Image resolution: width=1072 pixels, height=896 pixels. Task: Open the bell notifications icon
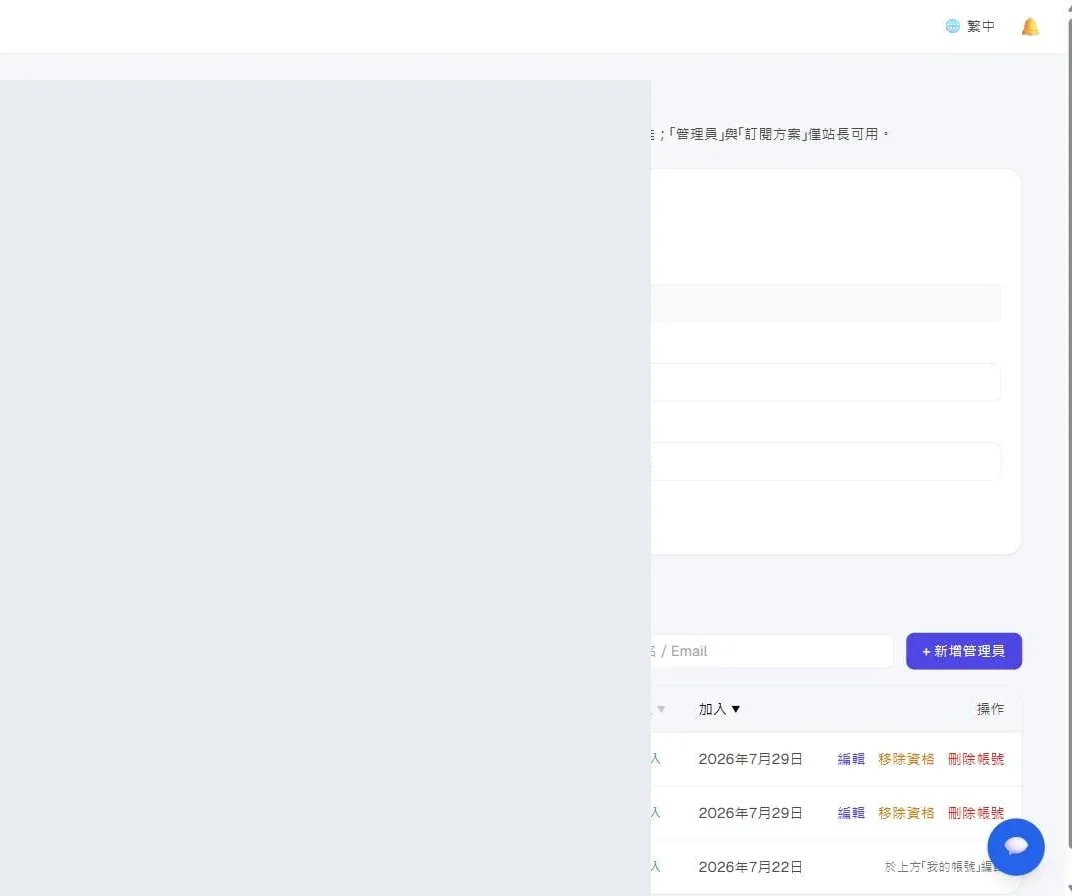tap(1030, 27)
